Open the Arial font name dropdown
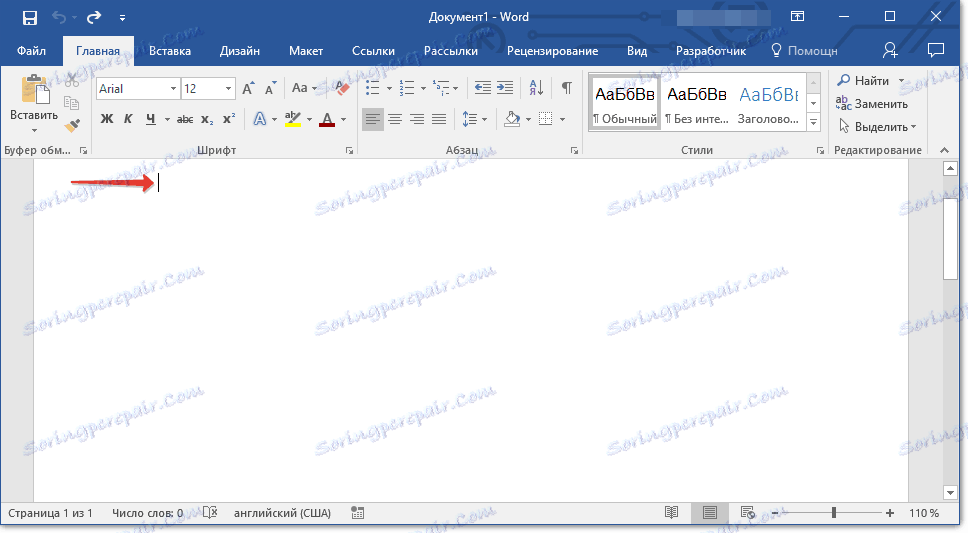This screenshot has height=533, width=968. (x=173, y=89)
